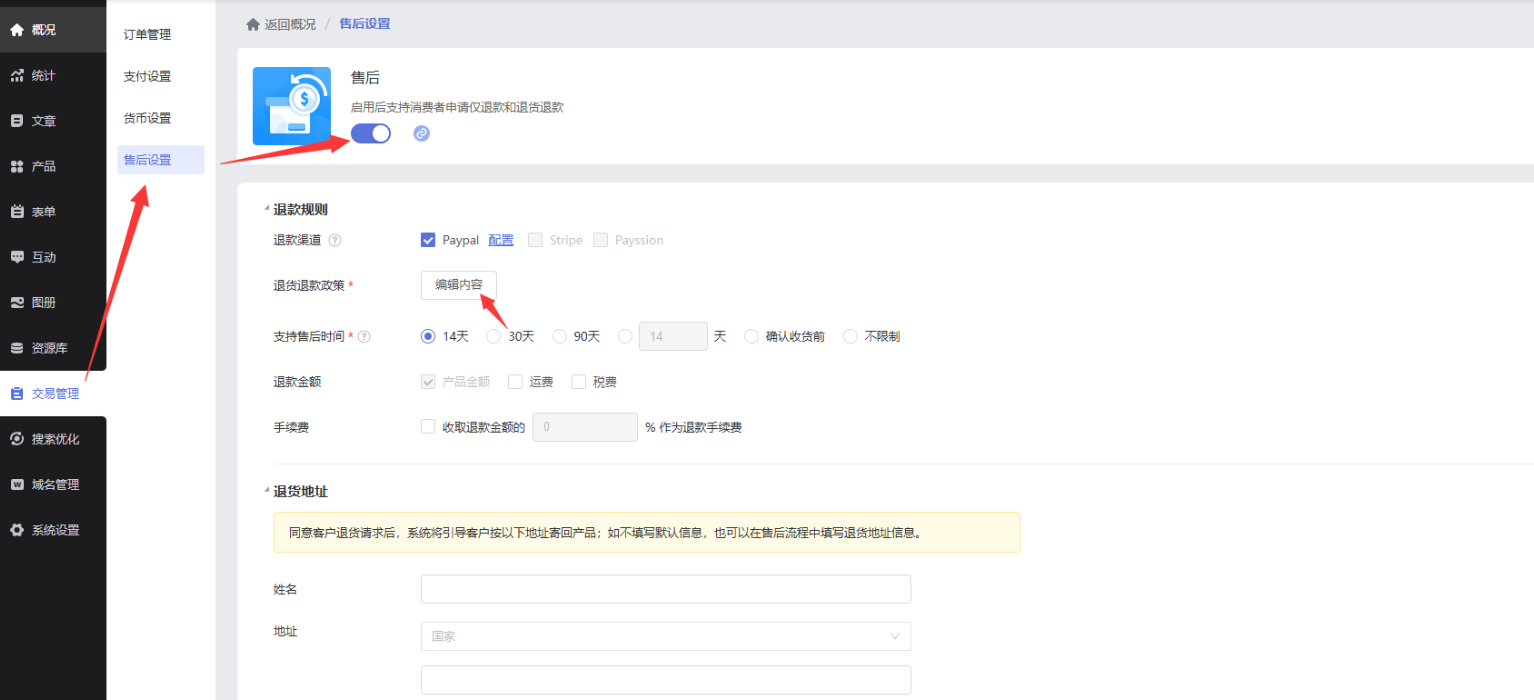
Task: Turn off the 售后 toggle switch
Action: [x=371, y=133]
